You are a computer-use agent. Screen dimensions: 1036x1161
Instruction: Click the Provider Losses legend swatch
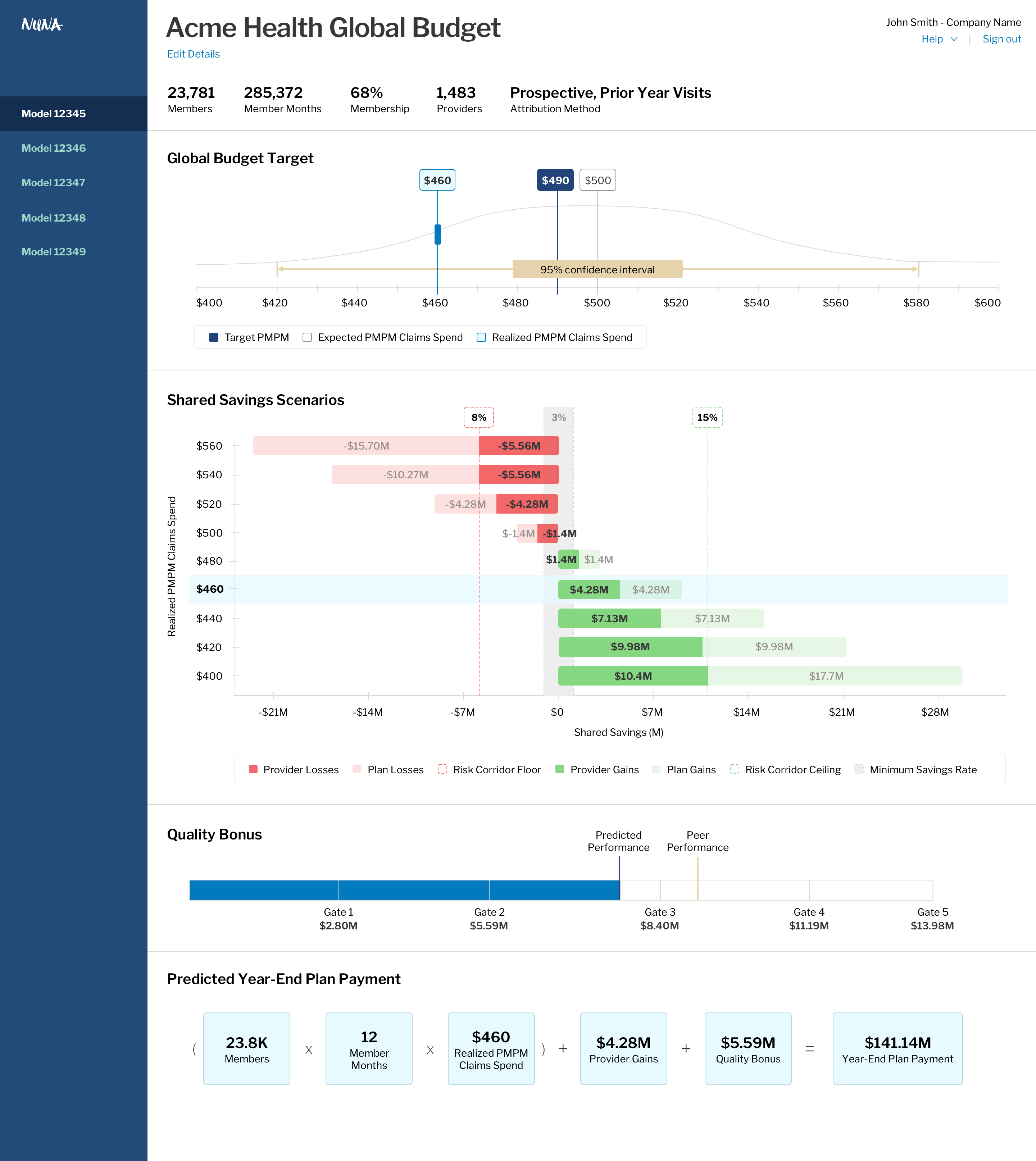click(253, 769)
